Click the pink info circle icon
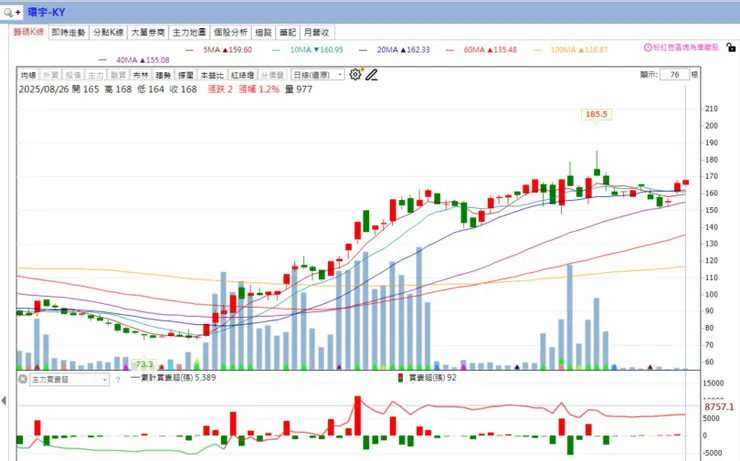This screenshot has width=740, height=461. [x=648, y=48]
